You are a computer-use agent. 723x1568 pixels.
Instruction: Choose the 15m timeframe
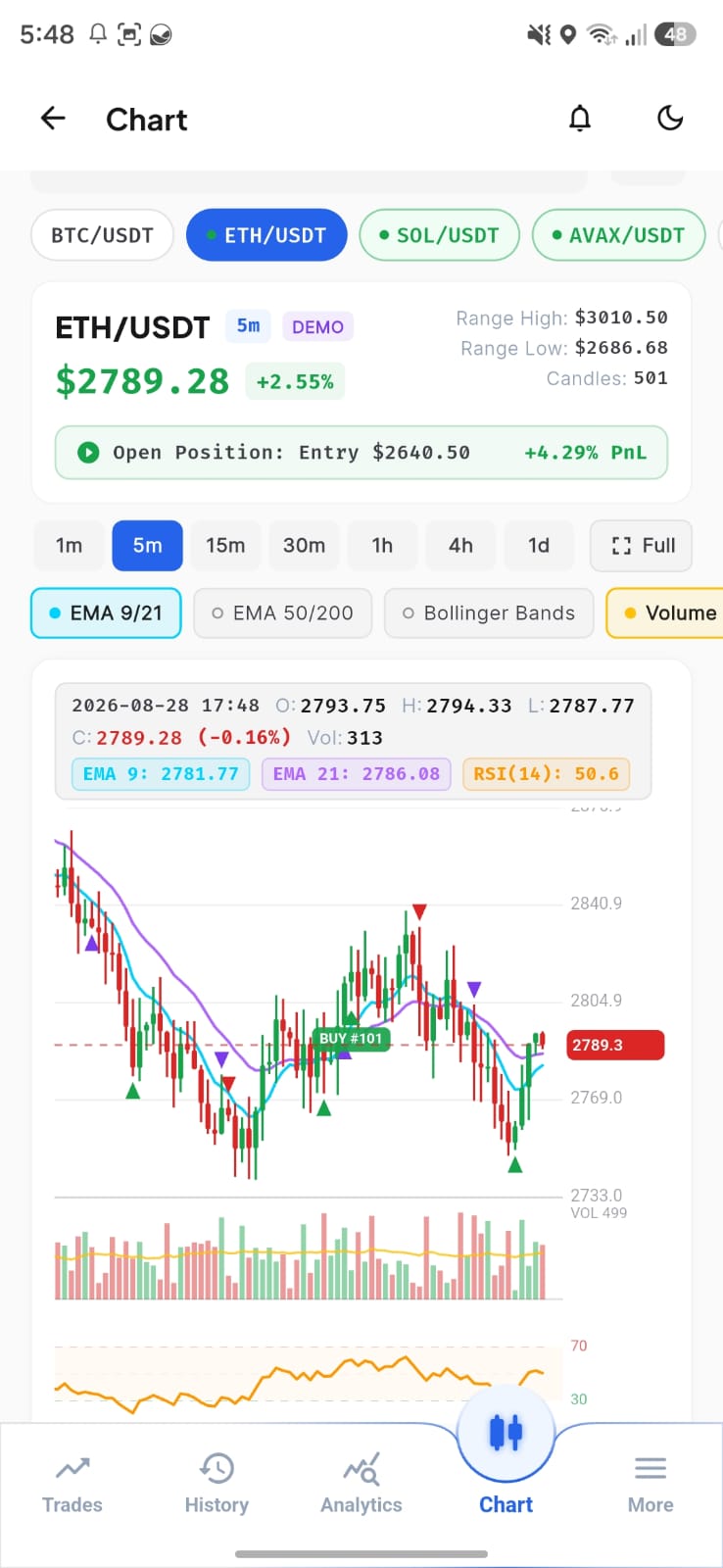point(225,546)
